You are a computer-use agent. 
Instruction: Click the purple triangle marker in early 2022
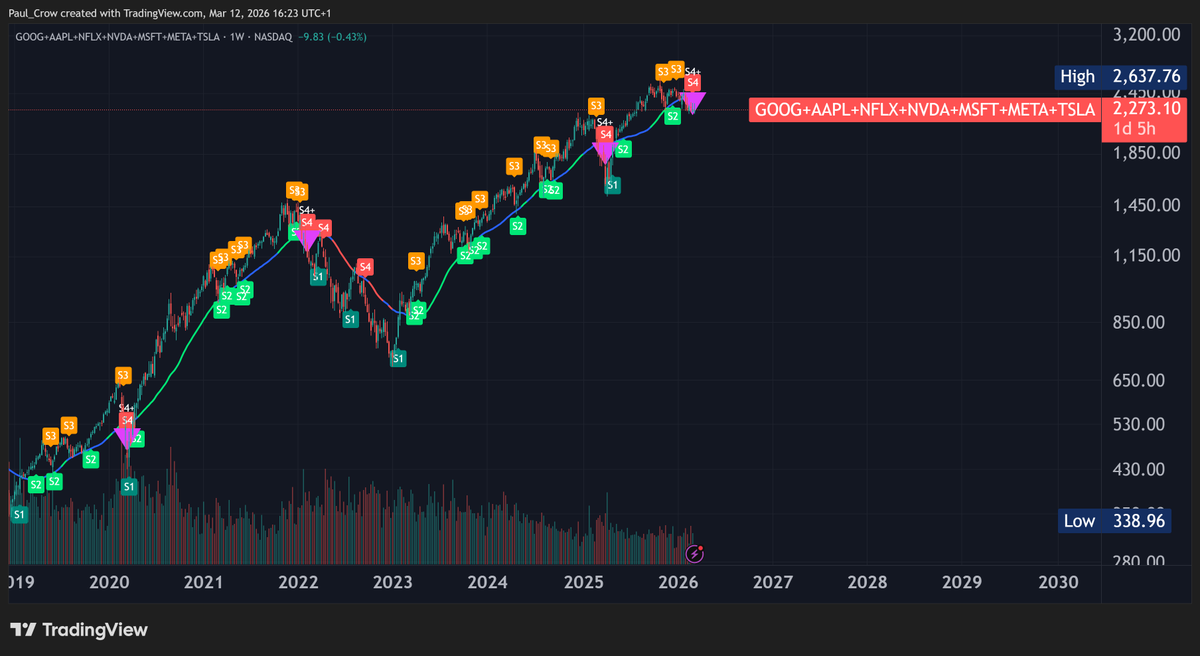(x=307, y=239)
